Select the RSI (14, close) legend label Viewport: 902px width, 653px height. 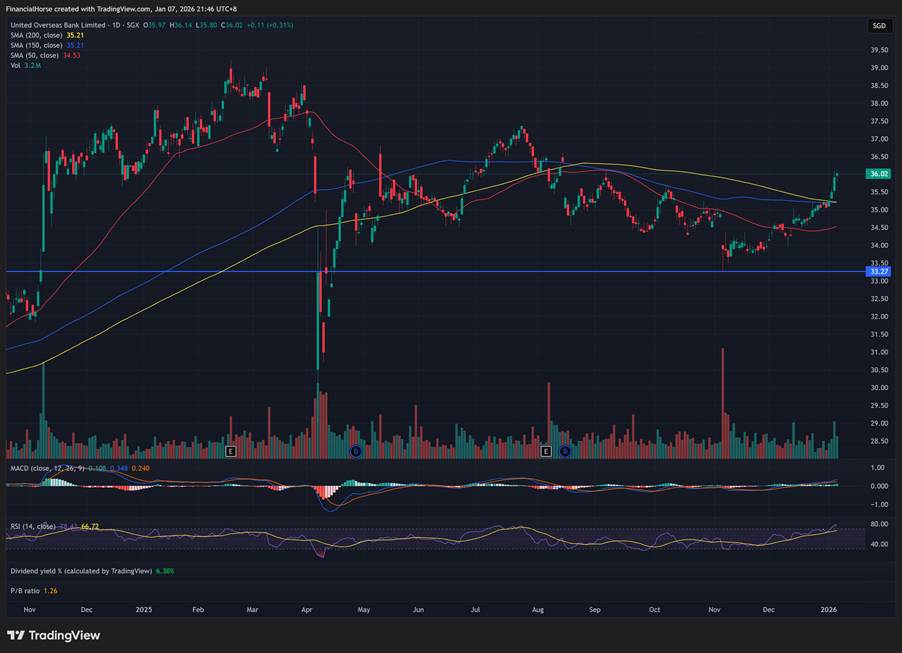[29, 526]
